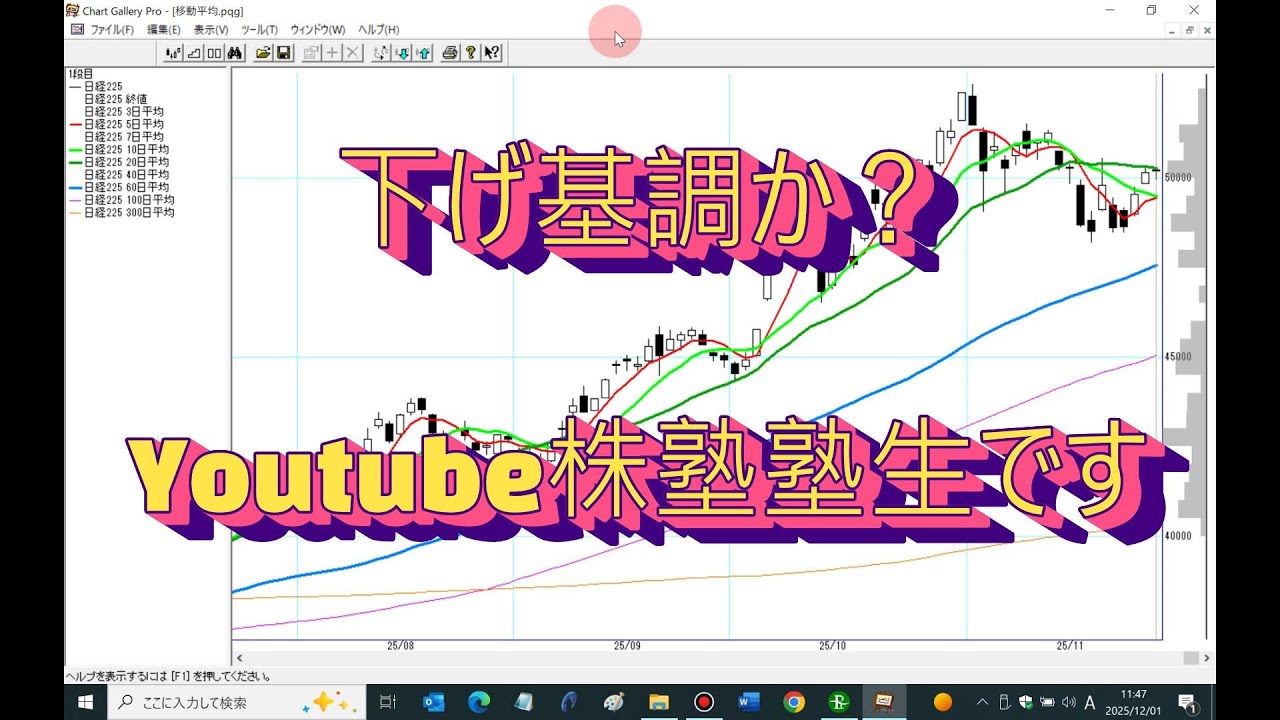This screenshot has width=1280, height=720.
Task: Click the line chart style toolbar icon
Action: [x=194, y=53]
